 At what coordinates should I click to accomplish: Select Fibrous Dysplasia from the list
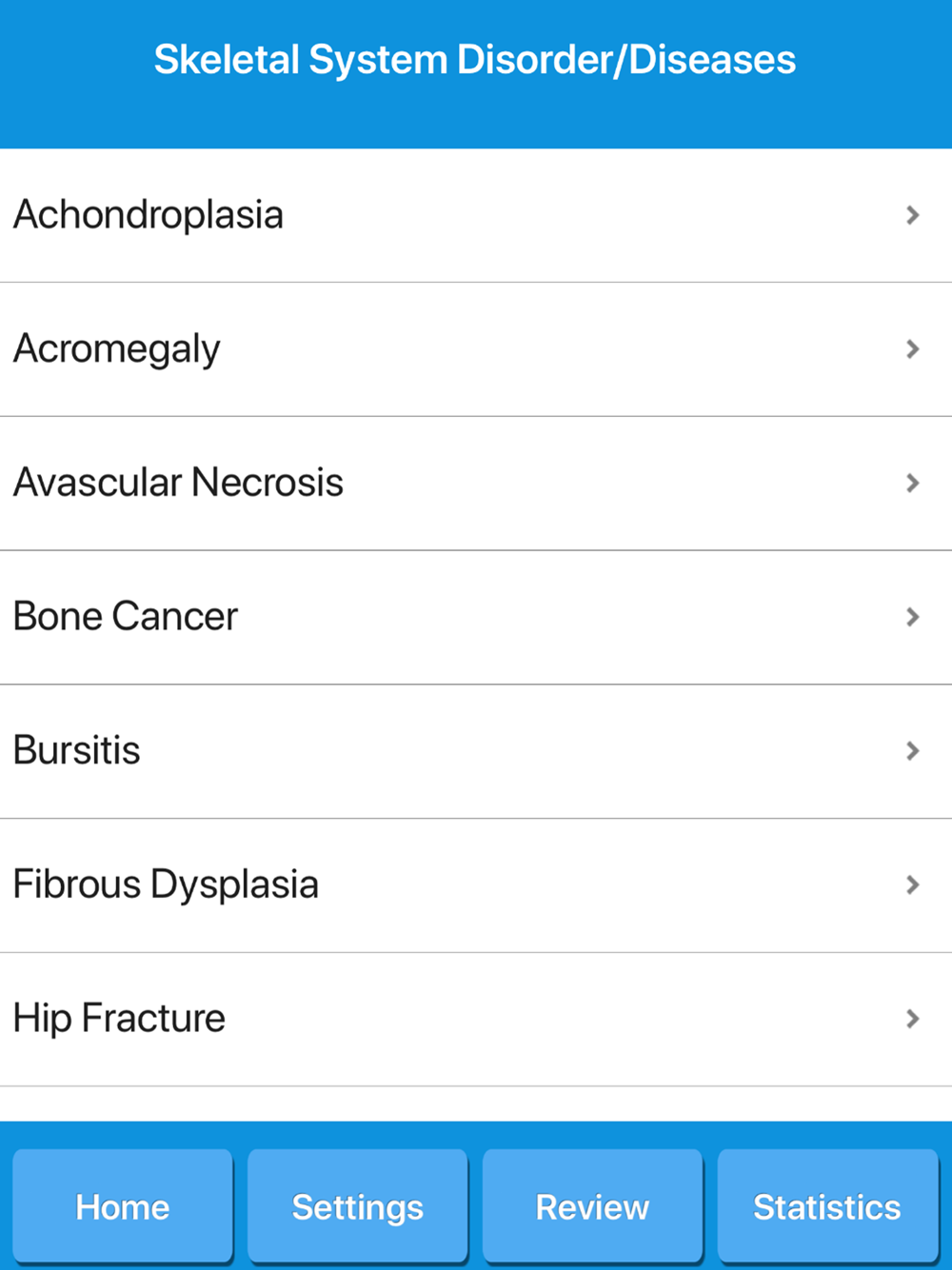166,885
